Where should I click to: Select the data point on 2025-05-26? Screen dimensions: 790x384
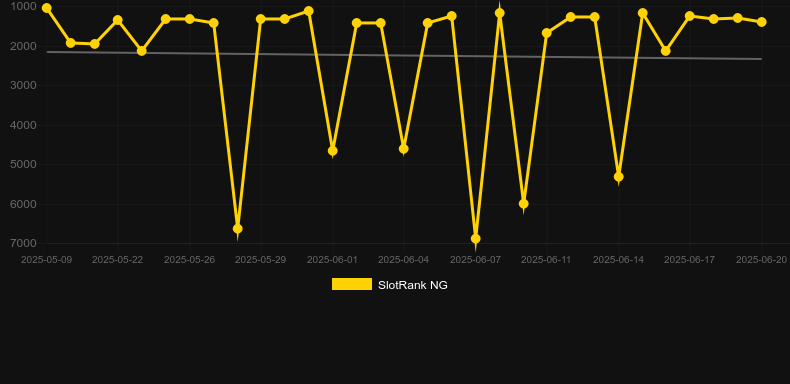(x=189, y=19)
